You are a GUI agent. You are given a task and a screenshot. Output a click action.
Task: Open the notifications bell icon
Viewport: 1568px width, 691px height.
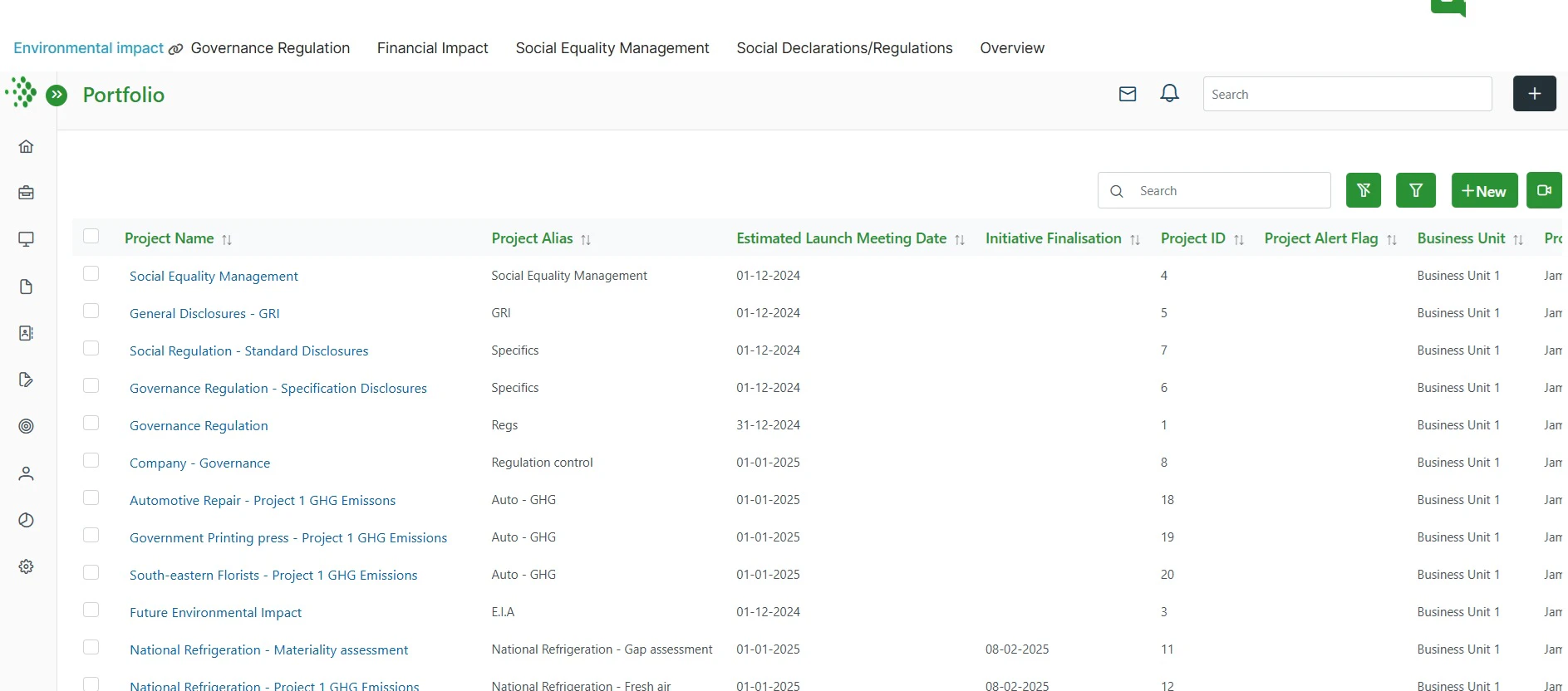1169,93
